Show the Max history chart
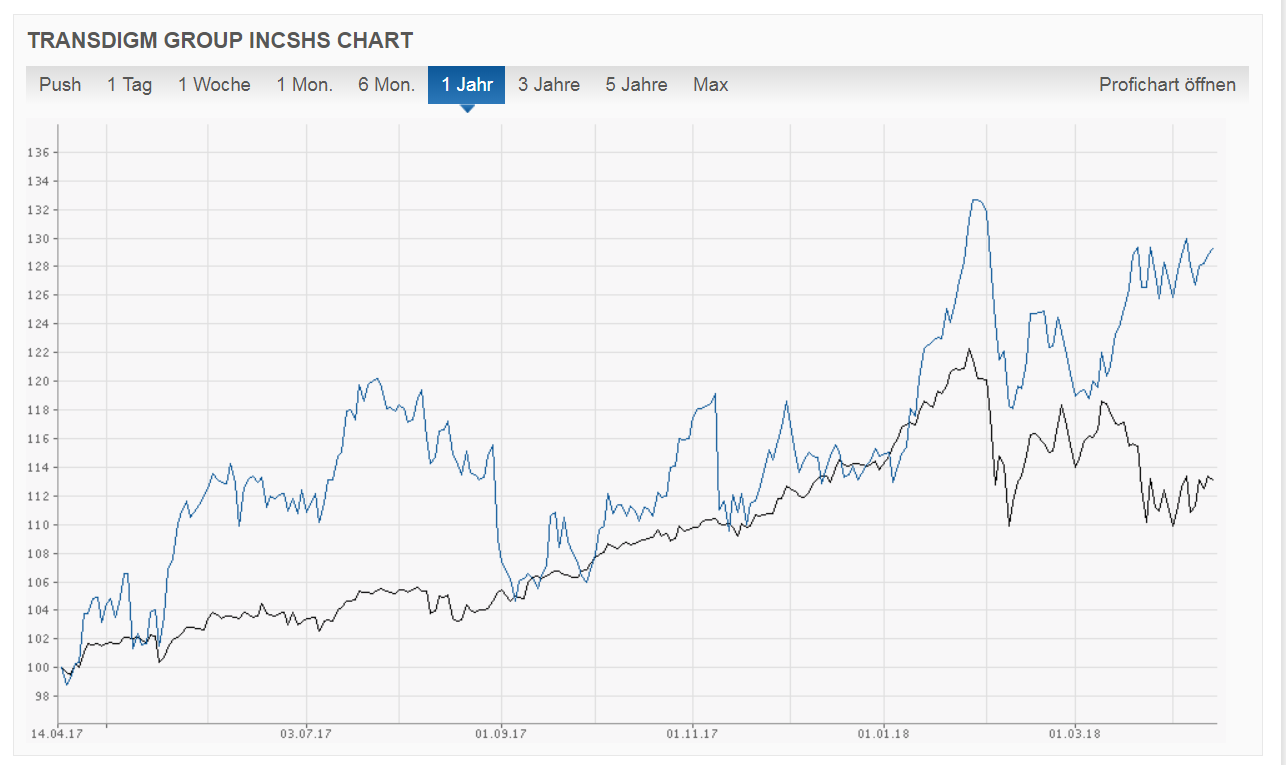 710,85
